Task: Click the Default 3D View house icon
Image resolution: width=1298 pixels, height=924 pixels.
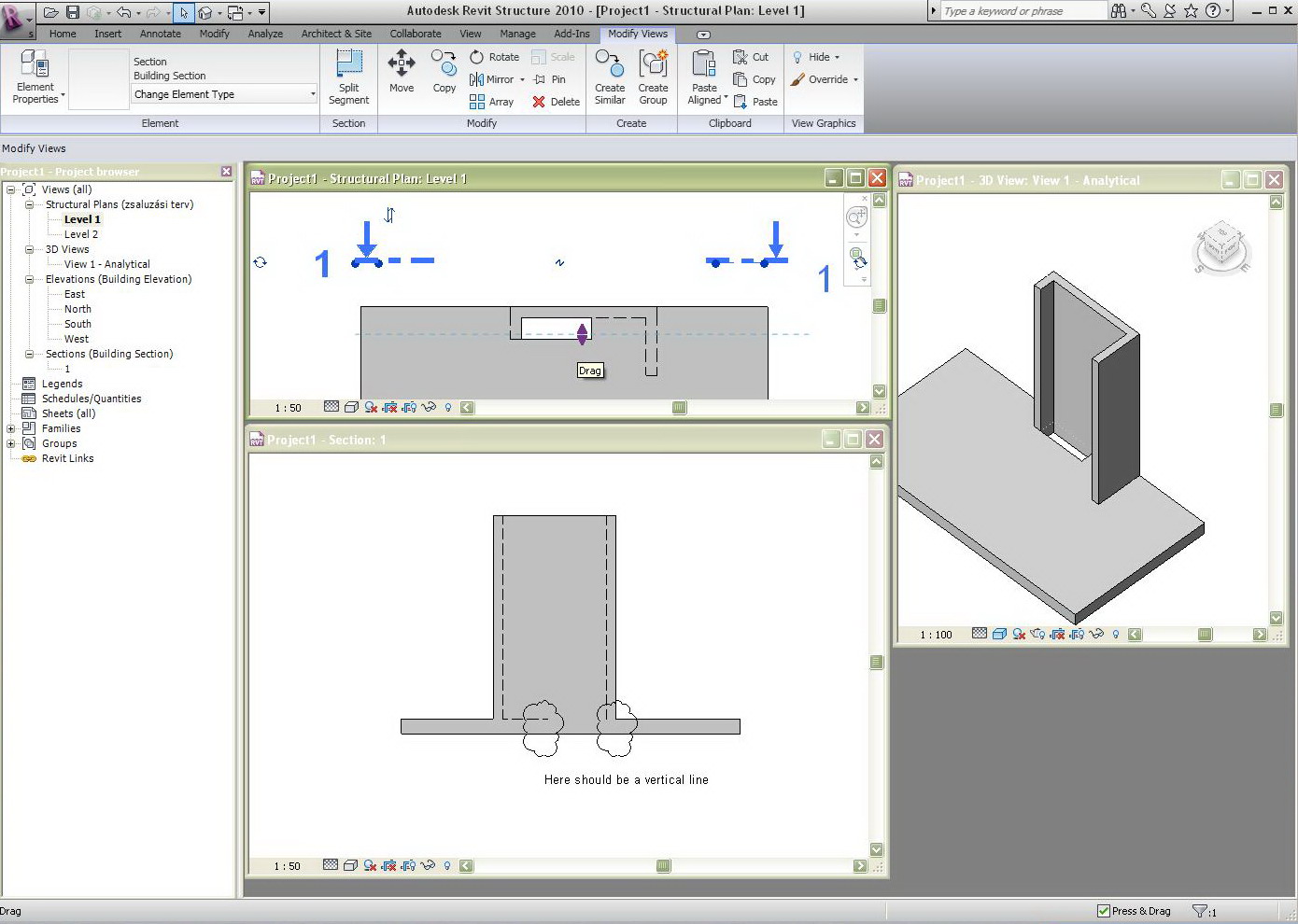Action: point(205,12)
